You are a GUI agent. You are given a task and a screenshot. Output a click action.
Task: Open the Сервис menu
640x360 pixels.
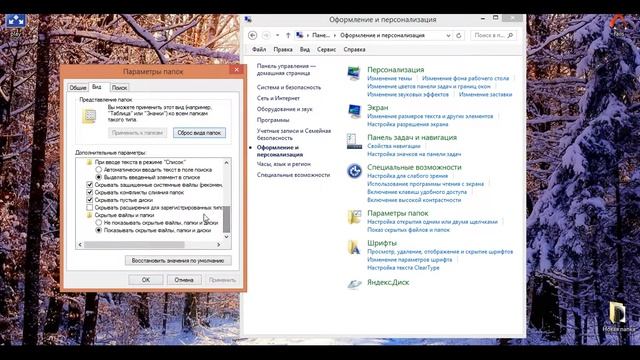point(327,49)
